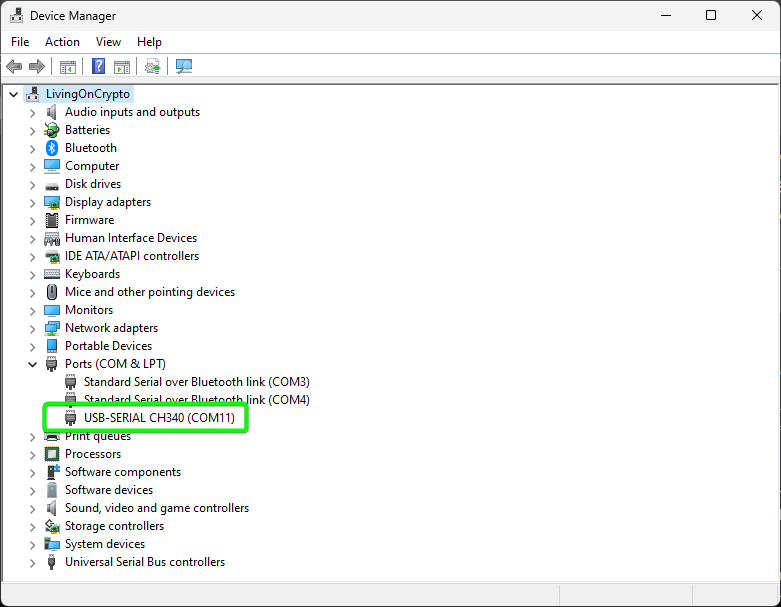Screen dimensions: 781x607
Task: Click the Forward arrow toolbar icon
Action: tap(37, 66)
